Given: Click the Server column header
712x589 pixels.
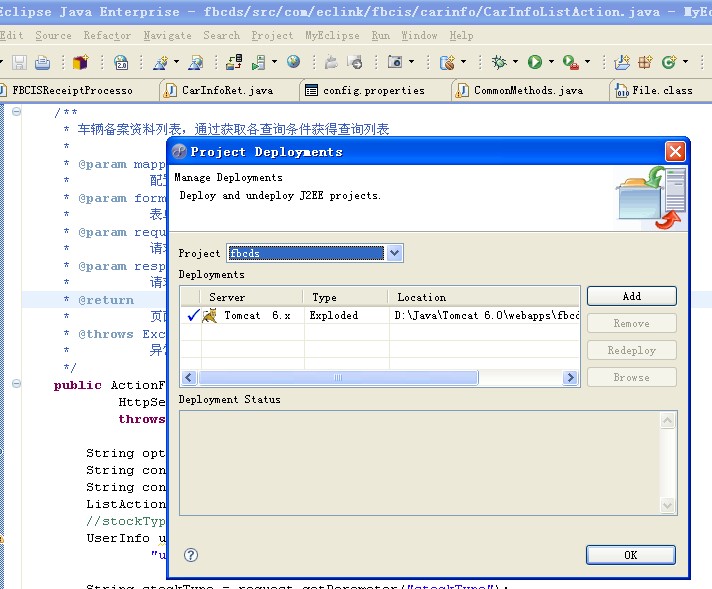Looking at the screenshot, I should click(x=252, y=297).
